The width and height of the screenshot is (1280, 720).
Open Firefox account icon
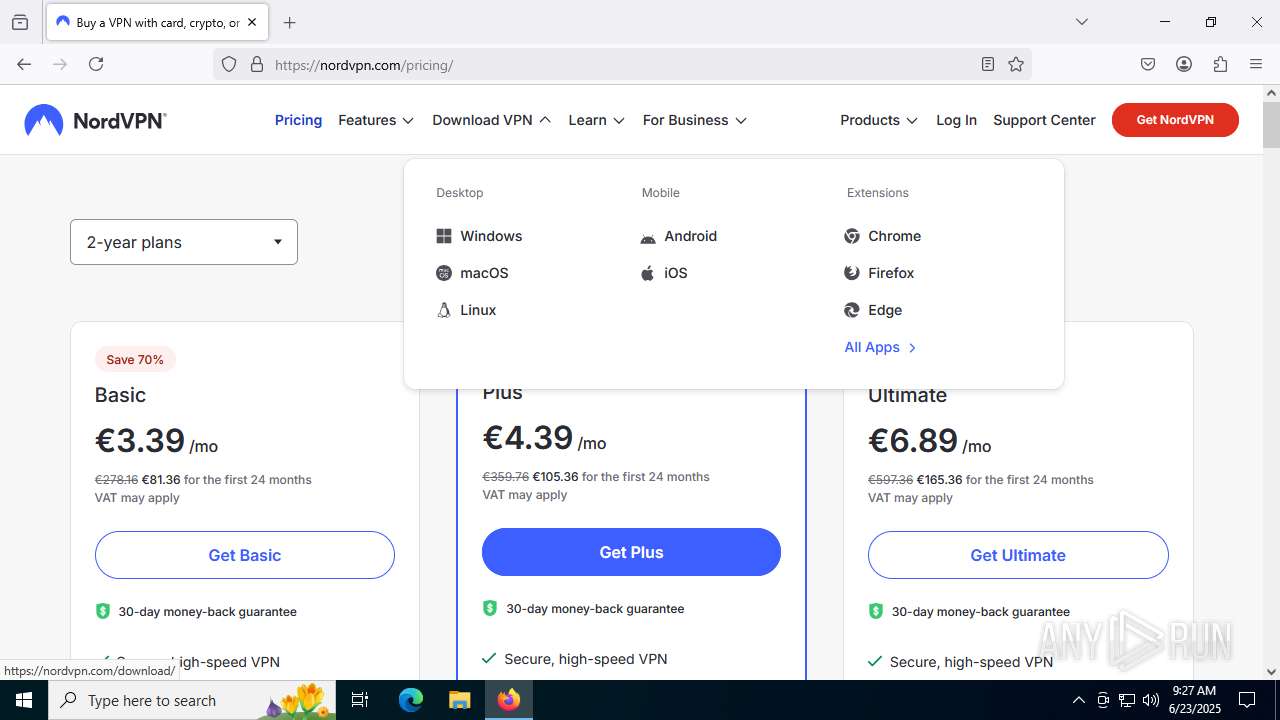(1184, 64)
